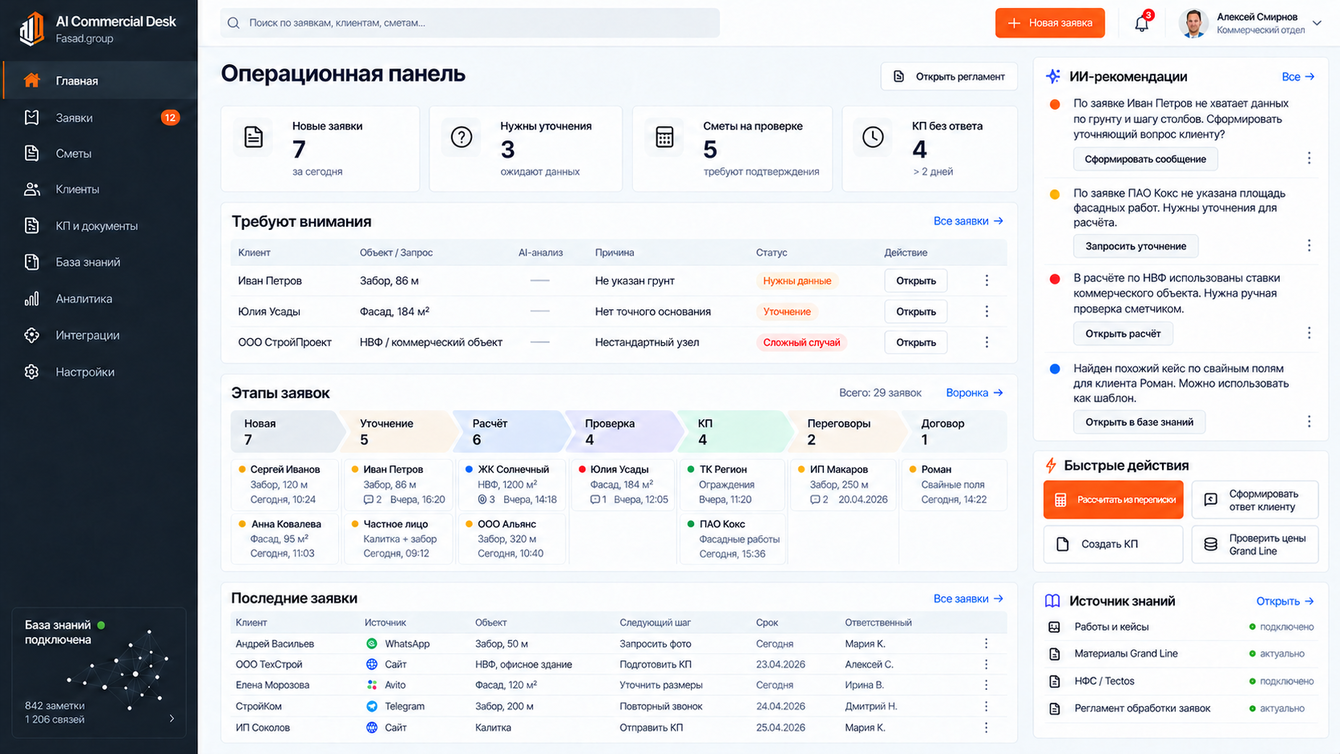Click Открыть регламент button
Viewport: 1340px width, 754px height.
point(949,77)
